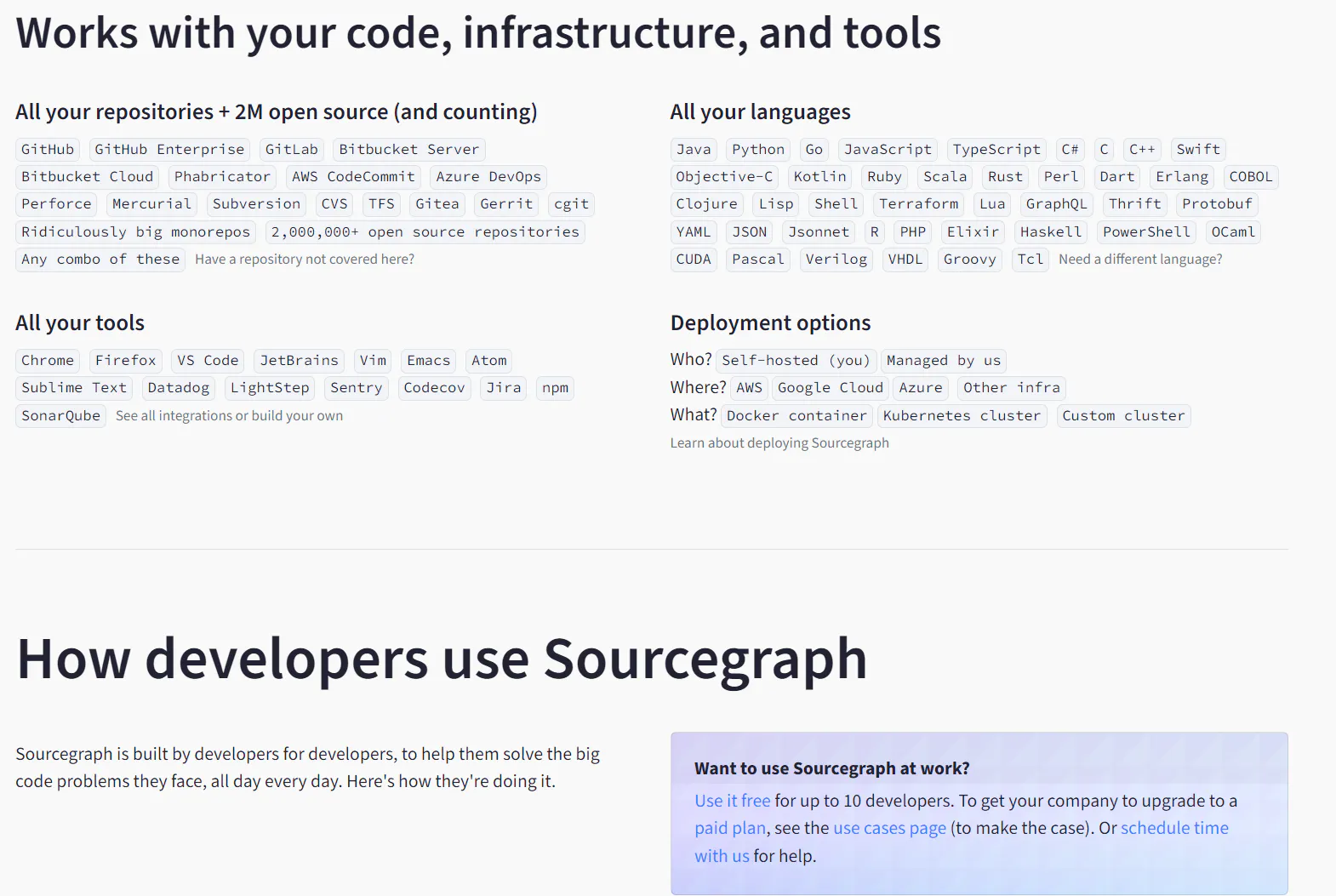The width and height of the screenshot is (1336, 896).
Task: Select the GitHub Enterprise tag
Action: click(x=169, y=149)
